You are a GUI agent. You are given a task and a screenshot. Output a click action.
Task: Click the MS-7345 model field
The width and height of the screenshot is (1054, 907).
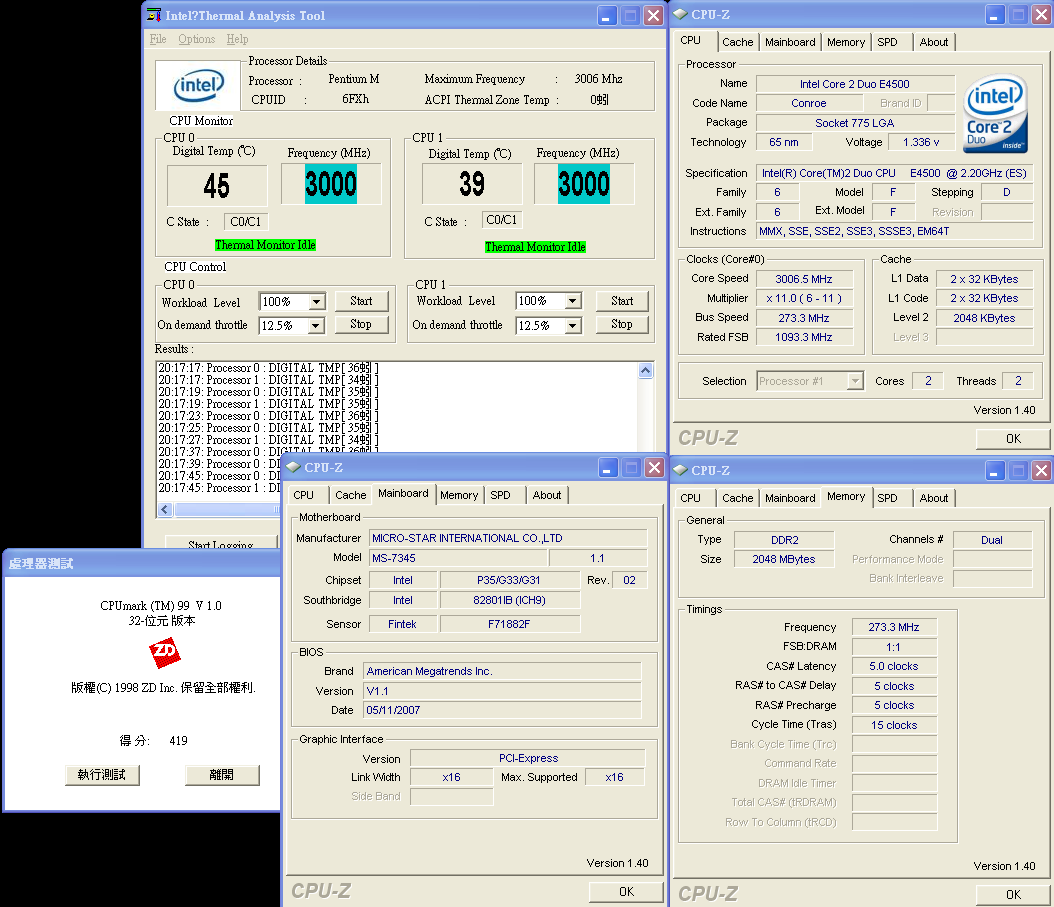tap(458, 558)
